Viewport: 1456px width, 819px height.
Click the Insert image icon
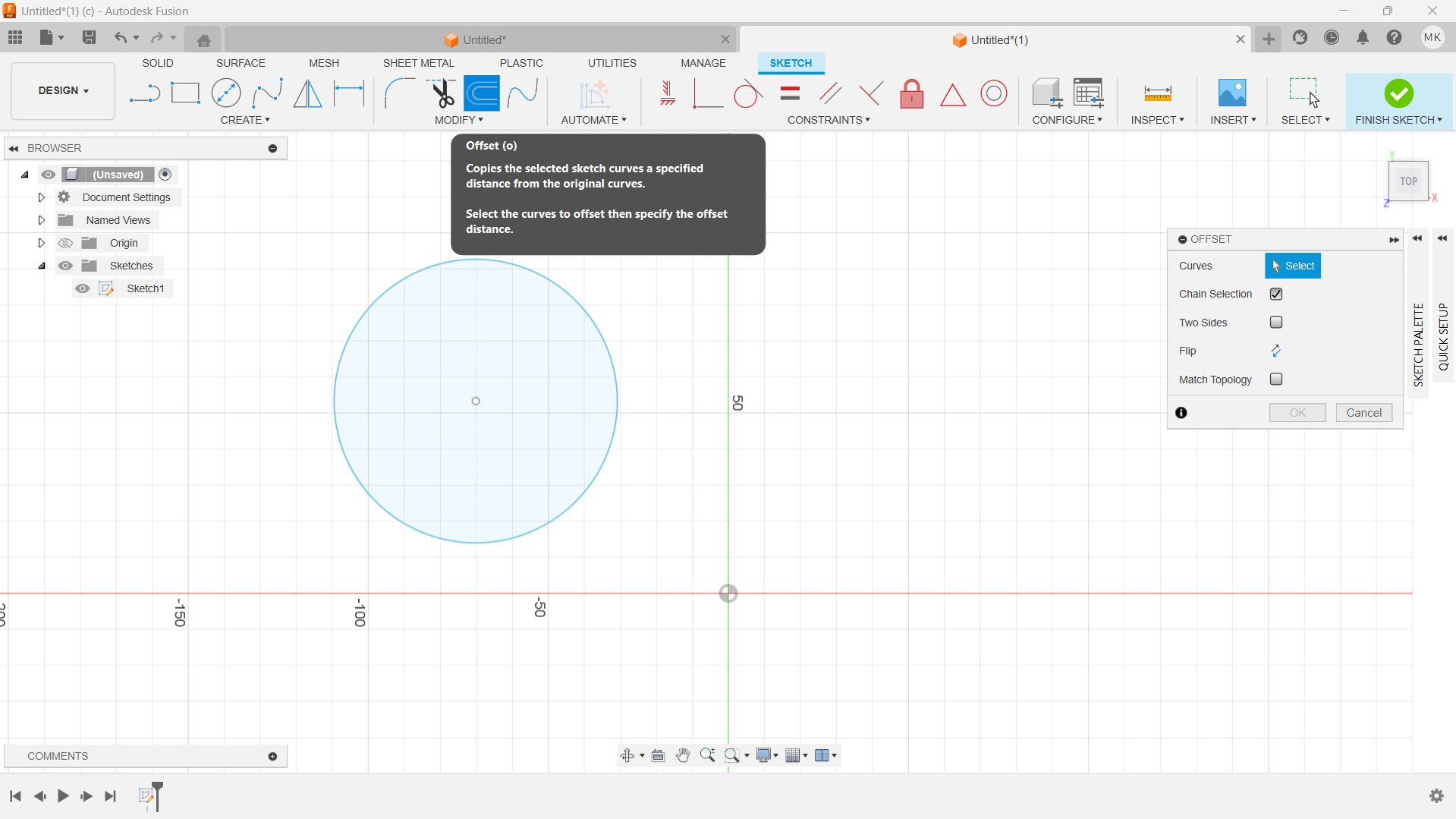pyautogui.click(x=1232, y=93)
